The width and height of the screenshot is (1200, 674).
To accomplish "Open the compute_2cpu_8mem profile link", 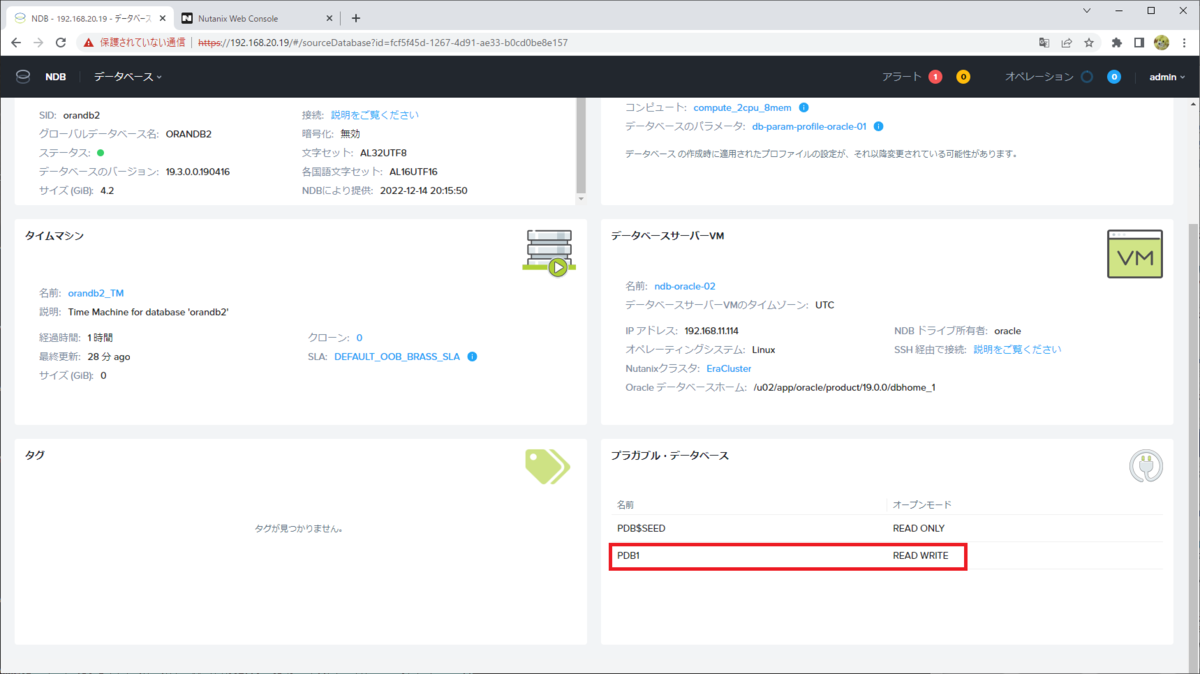I will pos(742,108).
